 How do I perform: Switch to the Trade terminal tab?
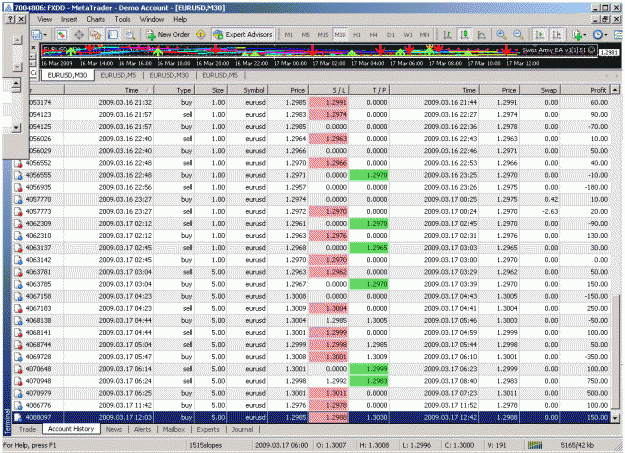pyautogui.click(x=27, y=429)
